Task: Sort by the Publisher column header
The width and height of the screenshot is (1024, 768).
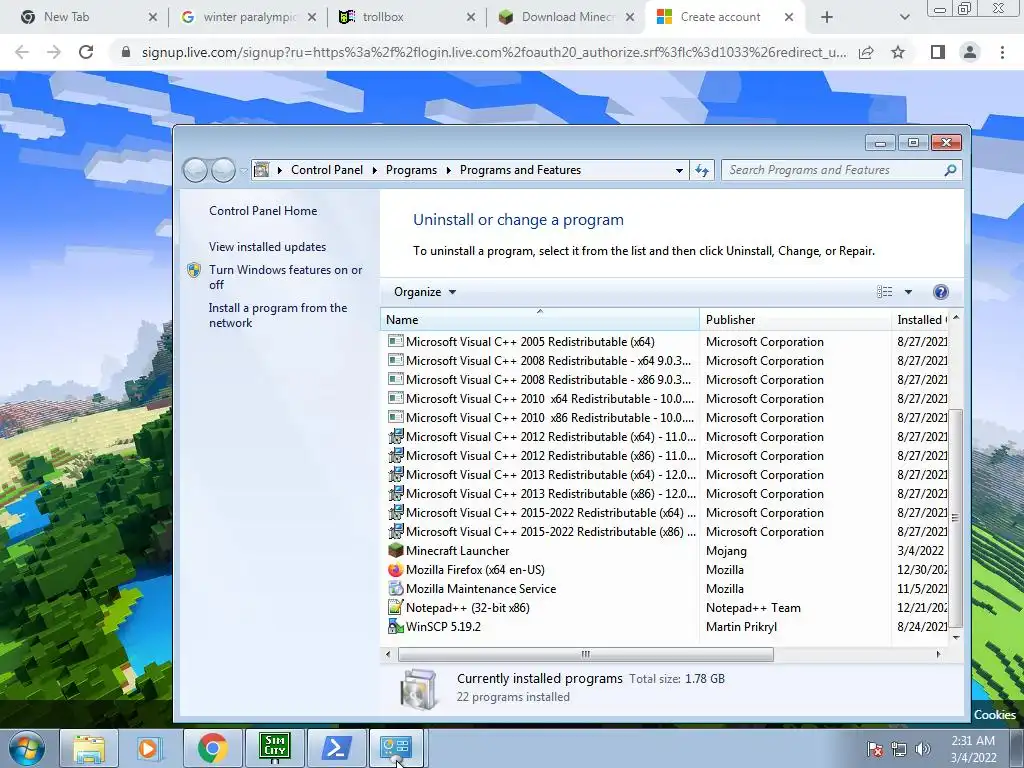Action: [x=795, y=319]
